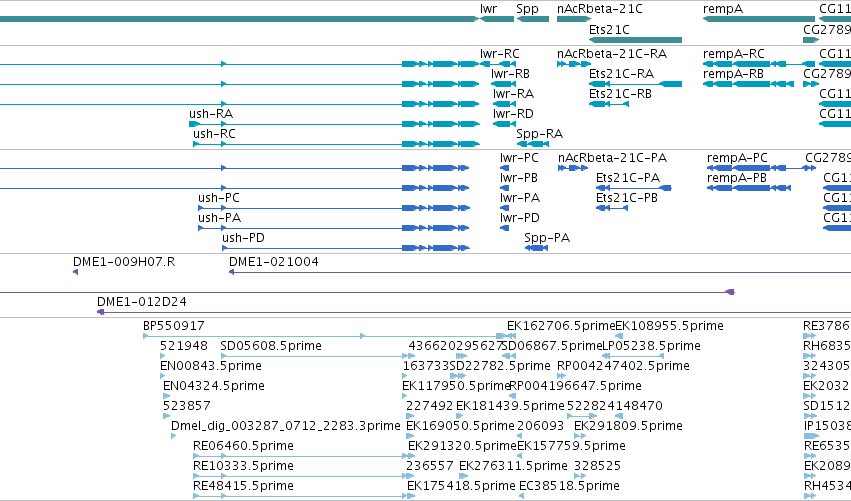This screenshot has height=501, width=851.
Task: Click transcript lwr-RA label
Action: 513,94
